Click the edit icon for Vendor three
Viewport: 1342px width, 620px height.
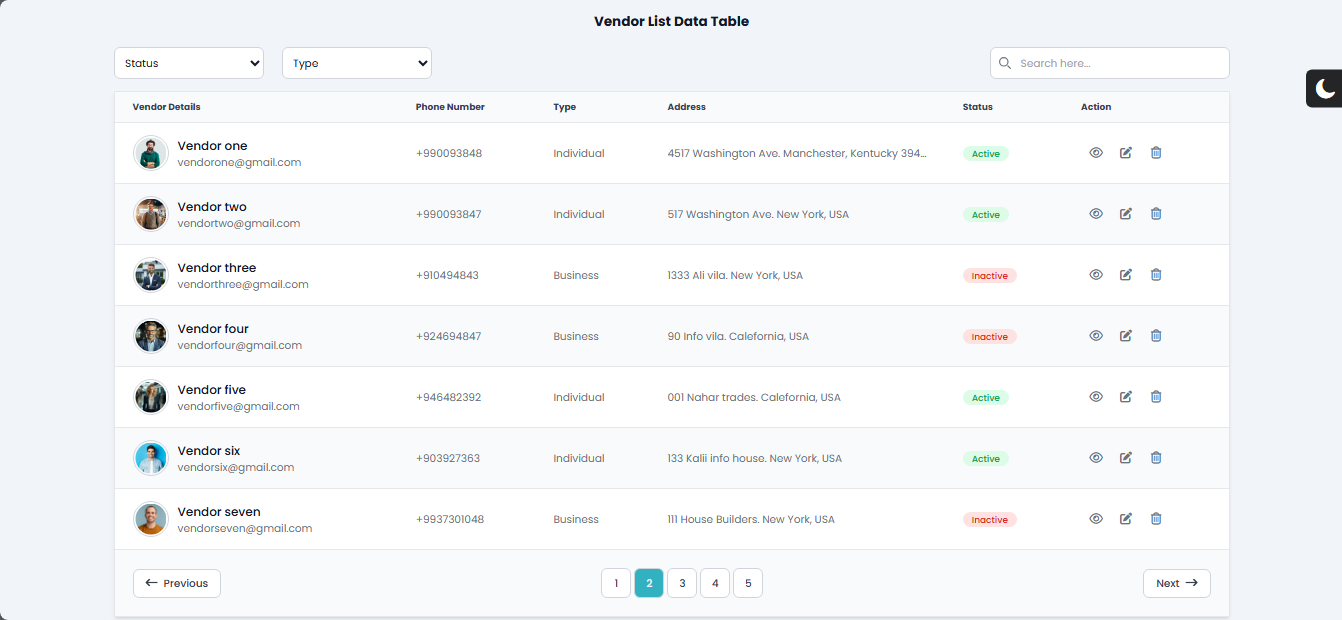[1126, 275]
